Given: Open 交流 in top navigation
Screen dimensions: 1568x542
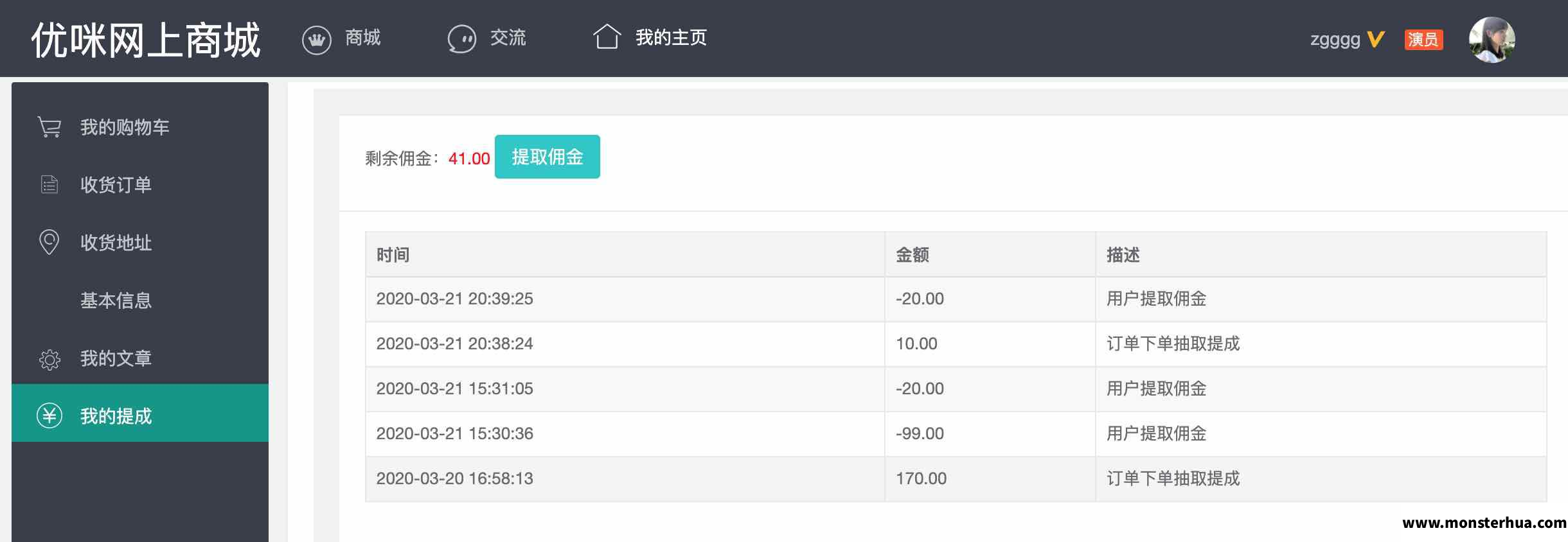Looking at the screenshot, I should pyautogui.click(x=508, y=38).
